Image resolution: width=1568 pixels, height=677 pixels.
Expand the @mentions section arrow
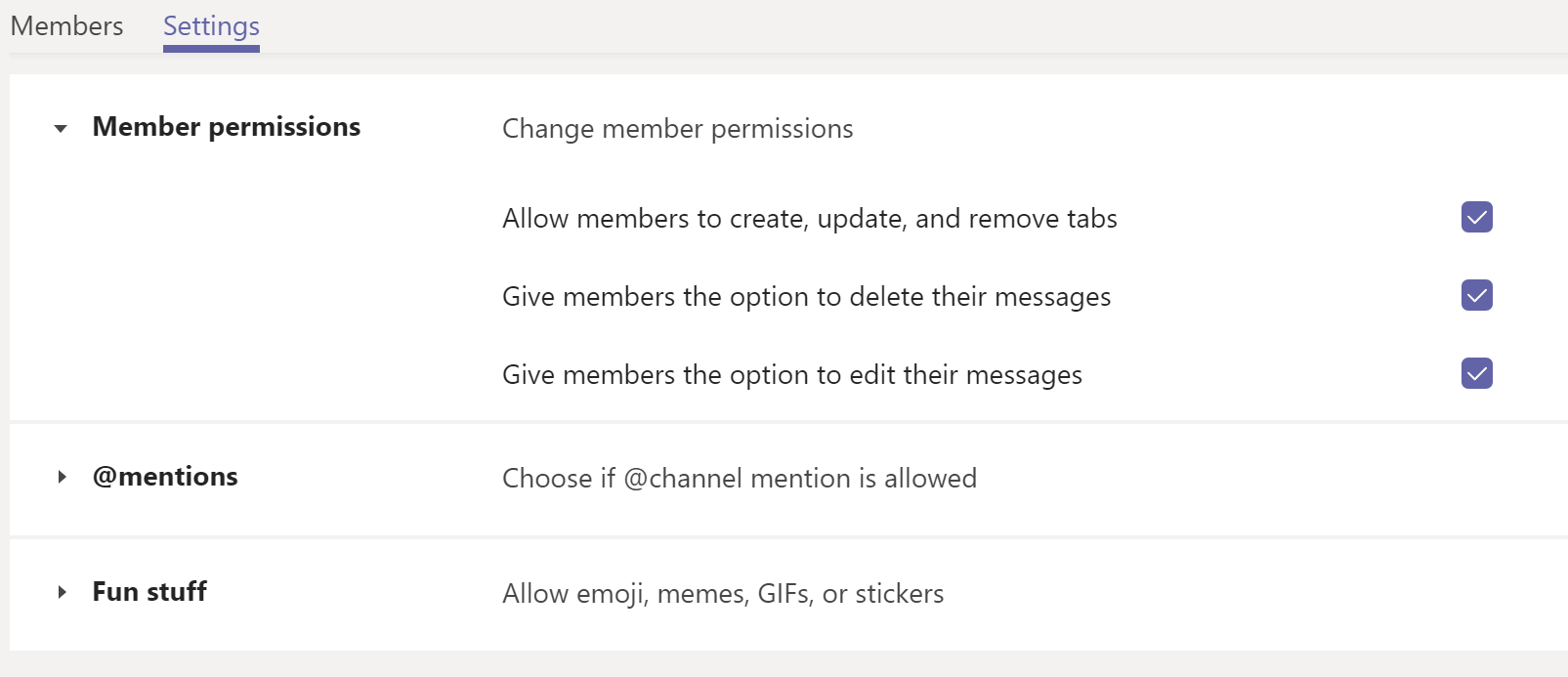[x=62, y=477]
